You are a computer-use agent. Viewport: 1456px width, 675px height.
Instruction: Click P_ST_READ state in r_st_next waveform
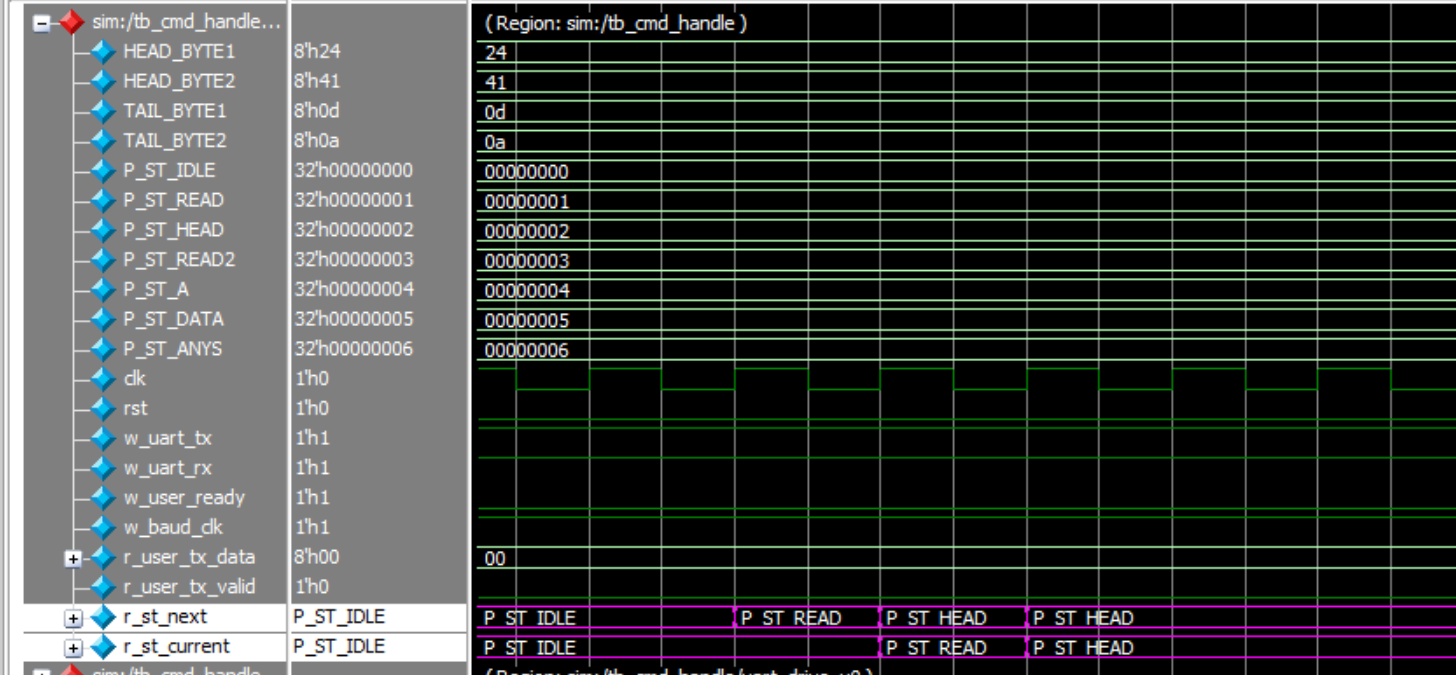pyautogui.click(x=791, y=618)
